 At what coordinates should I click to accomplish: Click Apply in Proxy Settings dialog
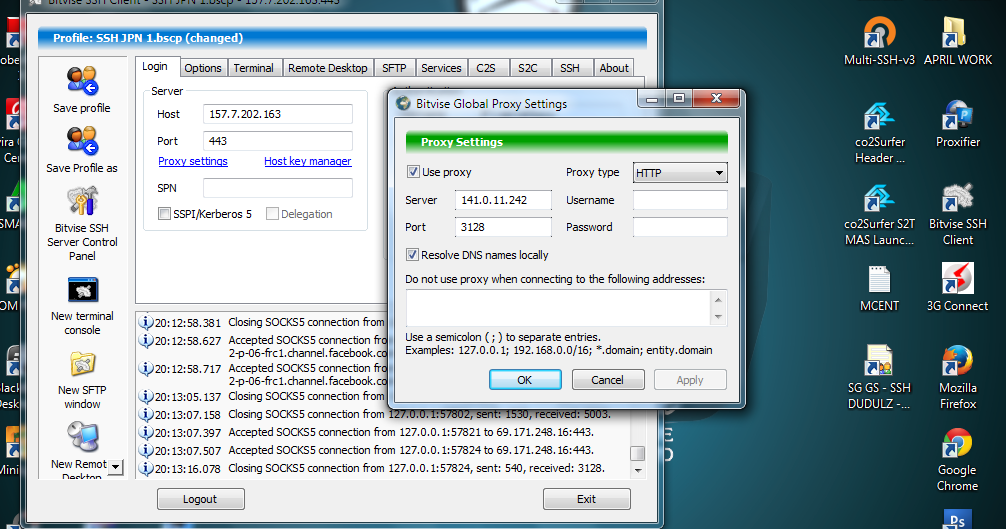tap(690, 380)
